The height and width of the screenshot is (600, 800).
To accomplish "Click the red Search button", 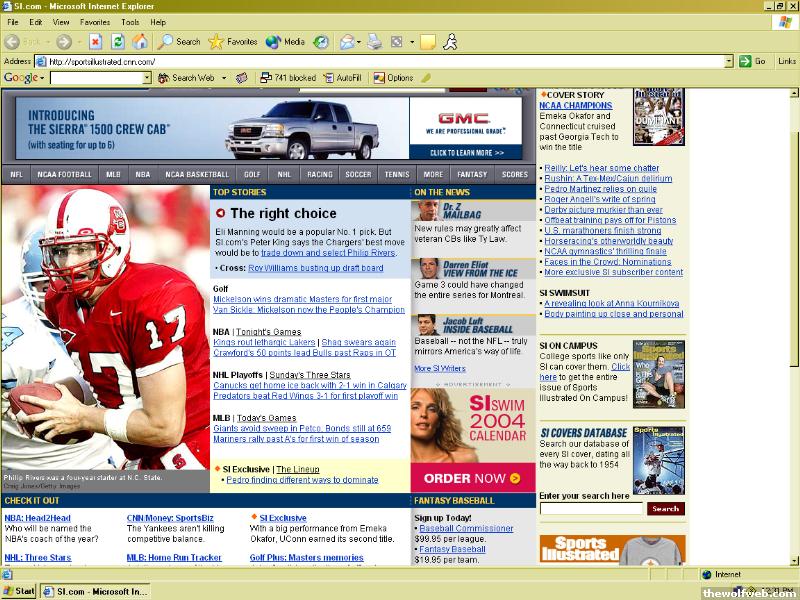I will (x=665, y=509).
